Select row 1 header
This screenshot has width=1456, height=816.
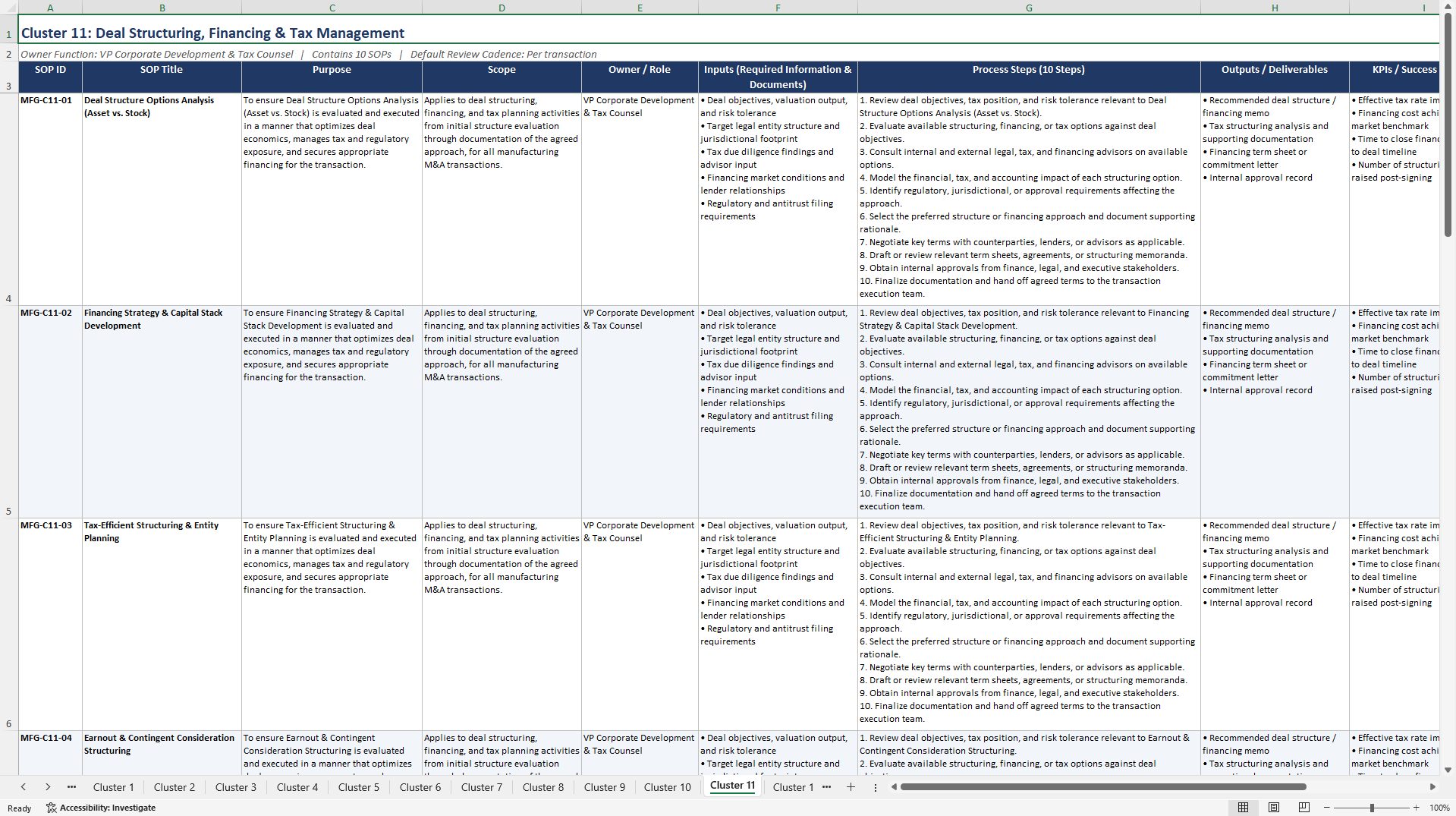[9, 29]
